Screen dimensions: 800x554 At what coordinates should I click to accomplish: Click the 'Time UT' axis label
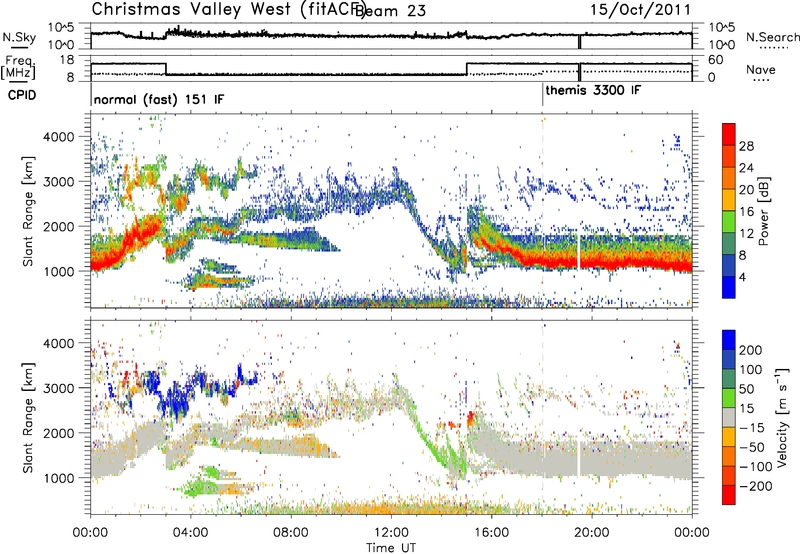[391, 547]
